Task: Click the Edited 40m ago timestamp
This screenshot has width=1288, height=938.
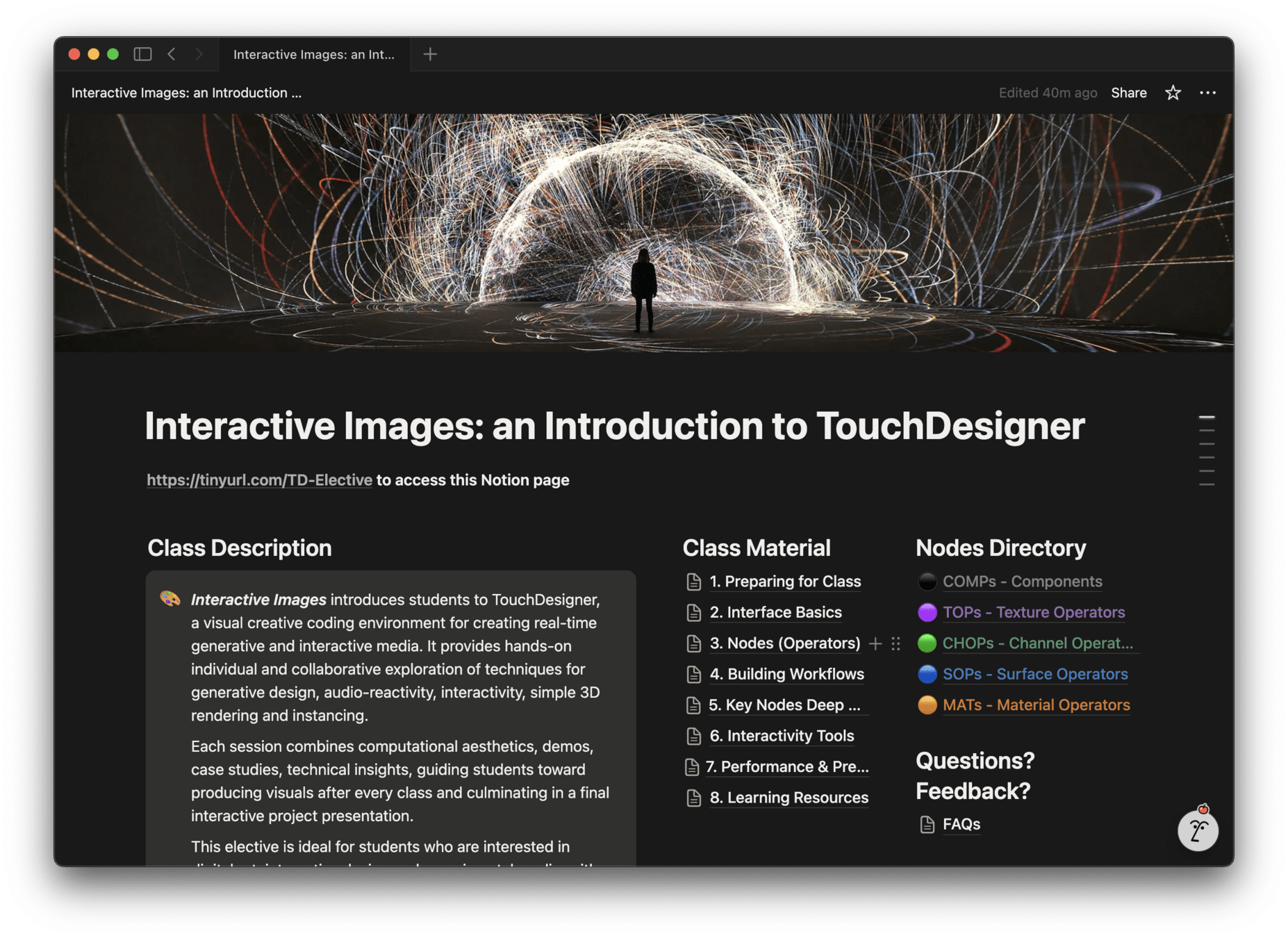Action: (x=1048, y=93)
